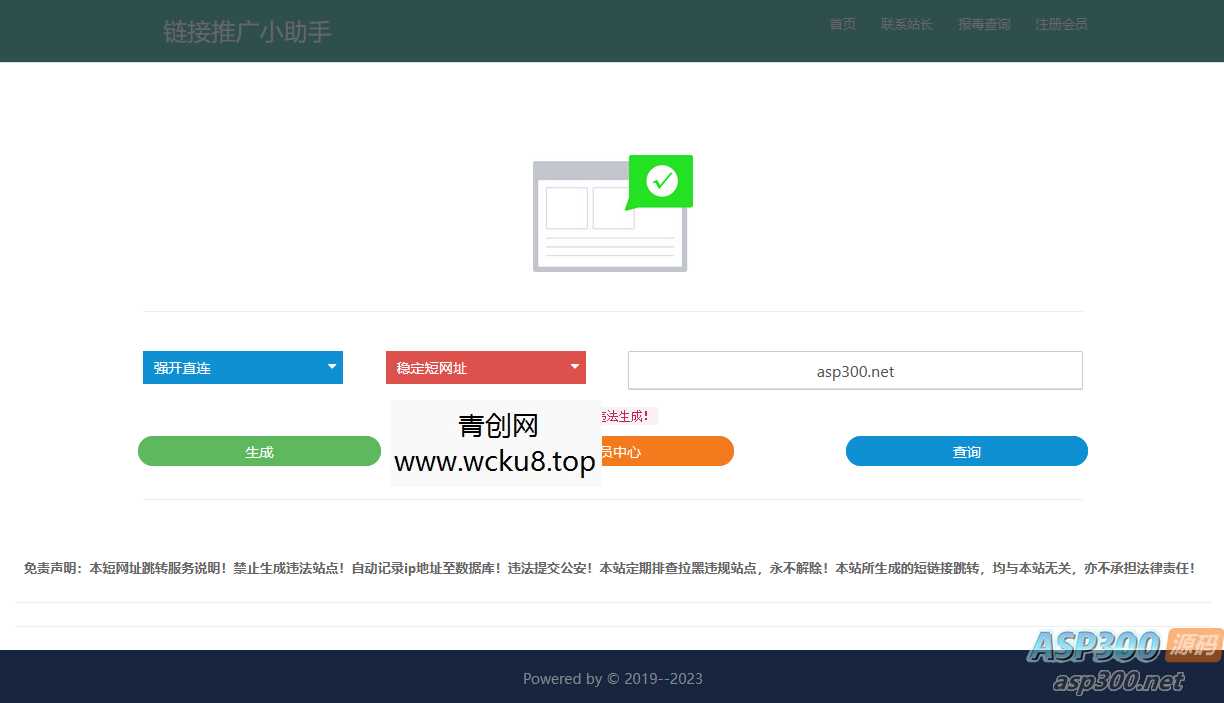Navigate to 报毒查询 in the navbar

pos(984,24)
